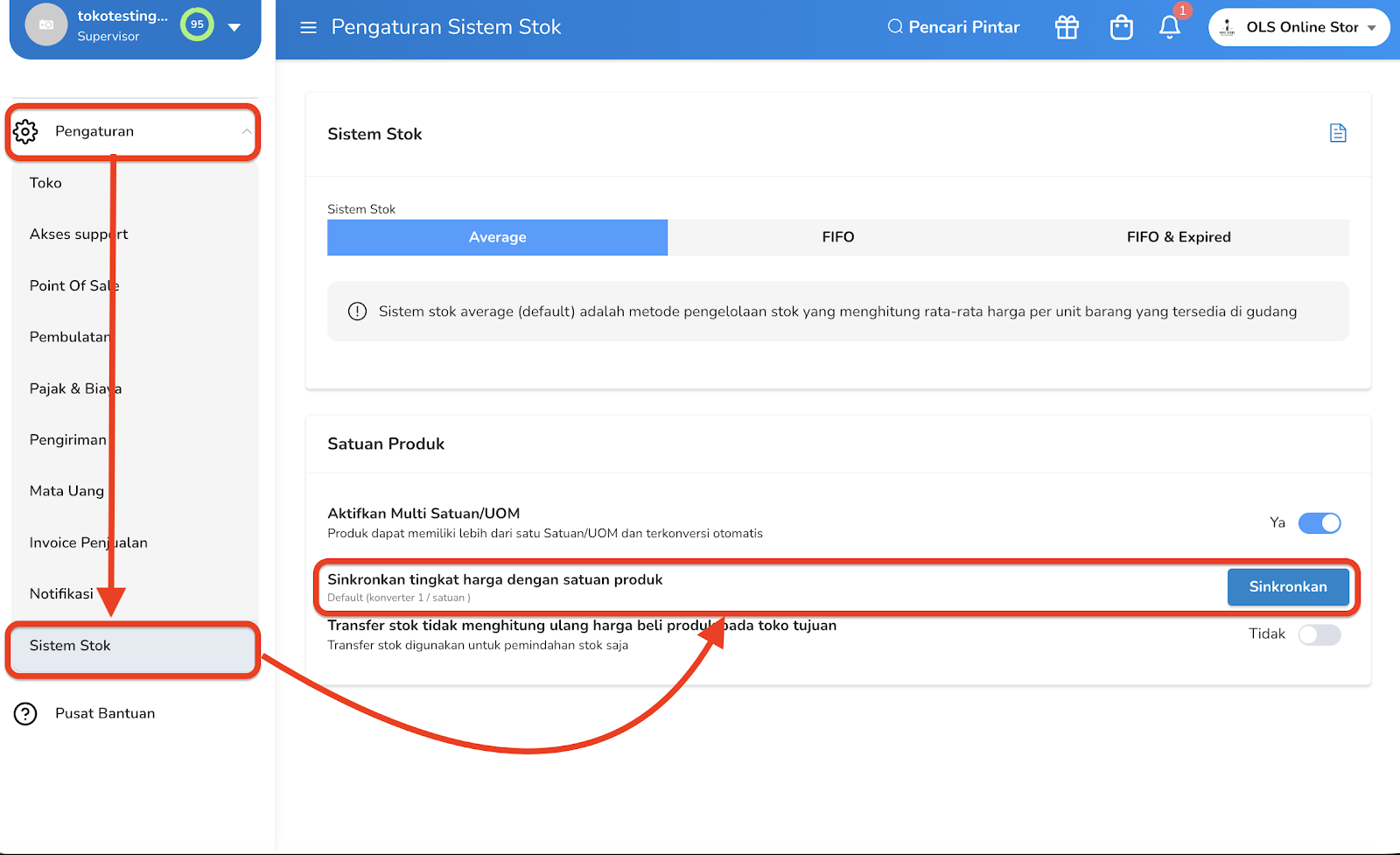Enable the Transfer stok toggle
The height and width of the screenshot is (855, 1400).
click(x=1319, y=634)
